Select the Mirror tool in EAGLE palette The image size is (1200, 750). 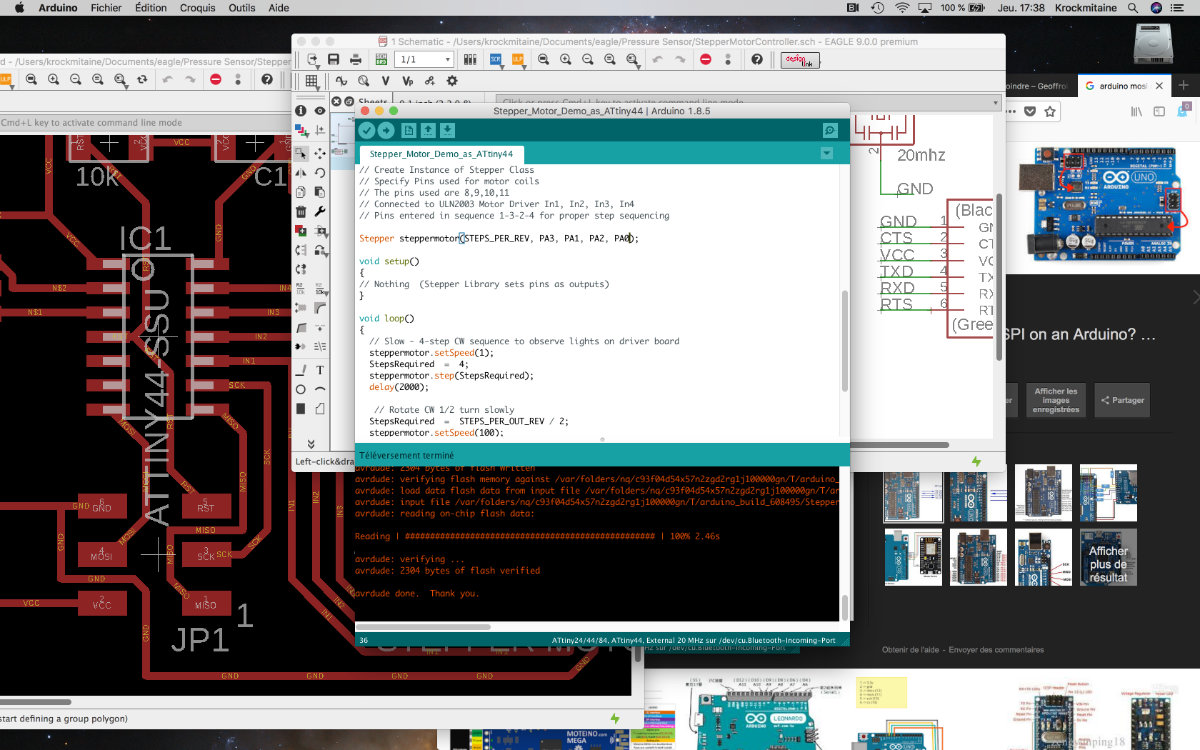coord(301,173)
